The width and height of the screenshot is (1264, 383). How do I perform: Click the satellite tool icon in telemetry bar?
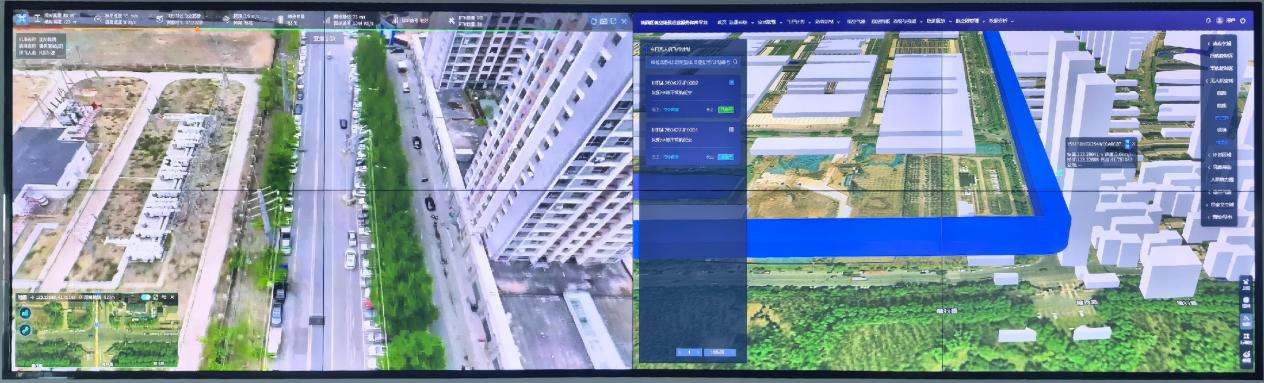pyautogui.click(x=451, y=20)
